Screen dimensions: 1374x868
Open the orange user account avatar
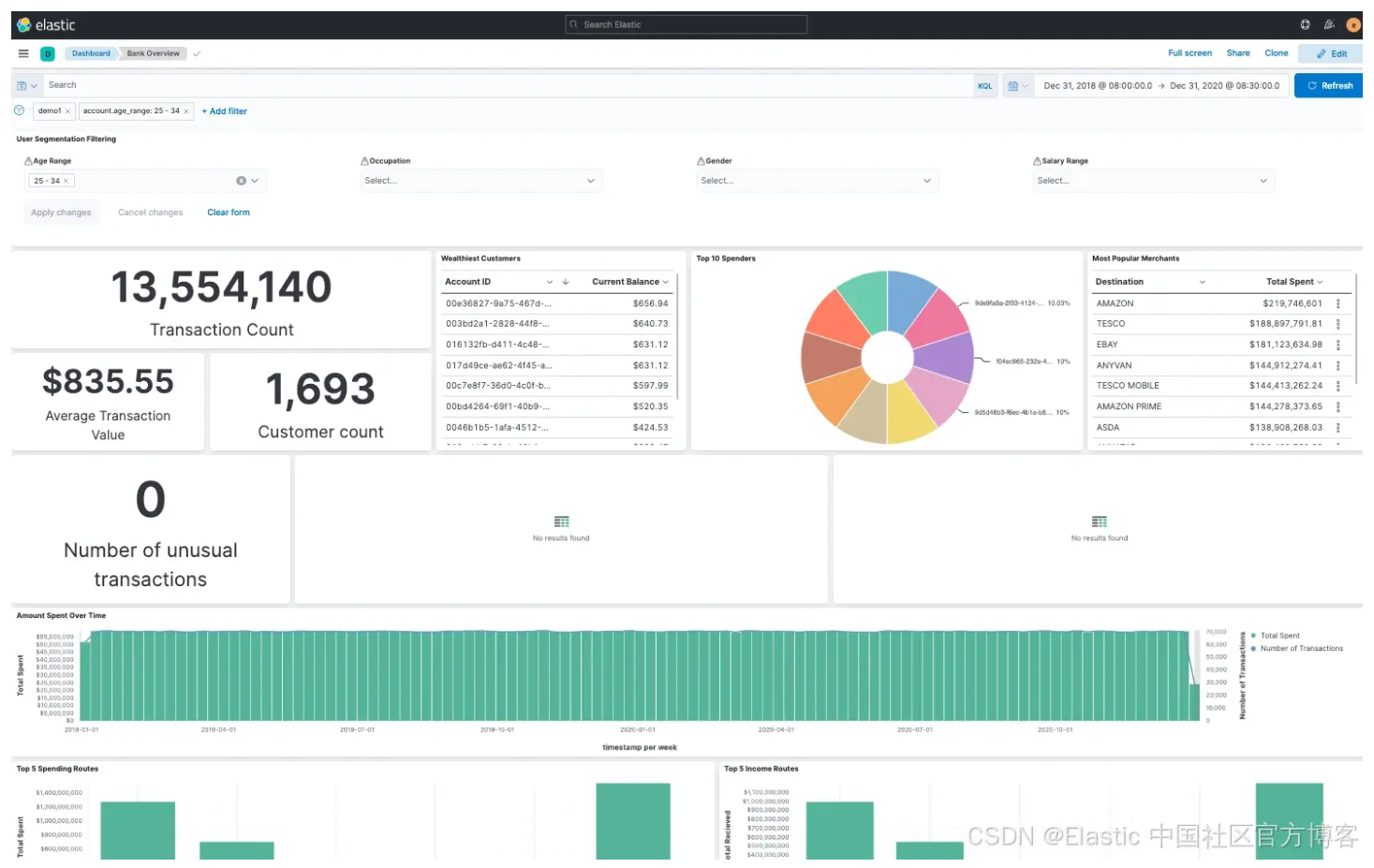(1353, 25)
